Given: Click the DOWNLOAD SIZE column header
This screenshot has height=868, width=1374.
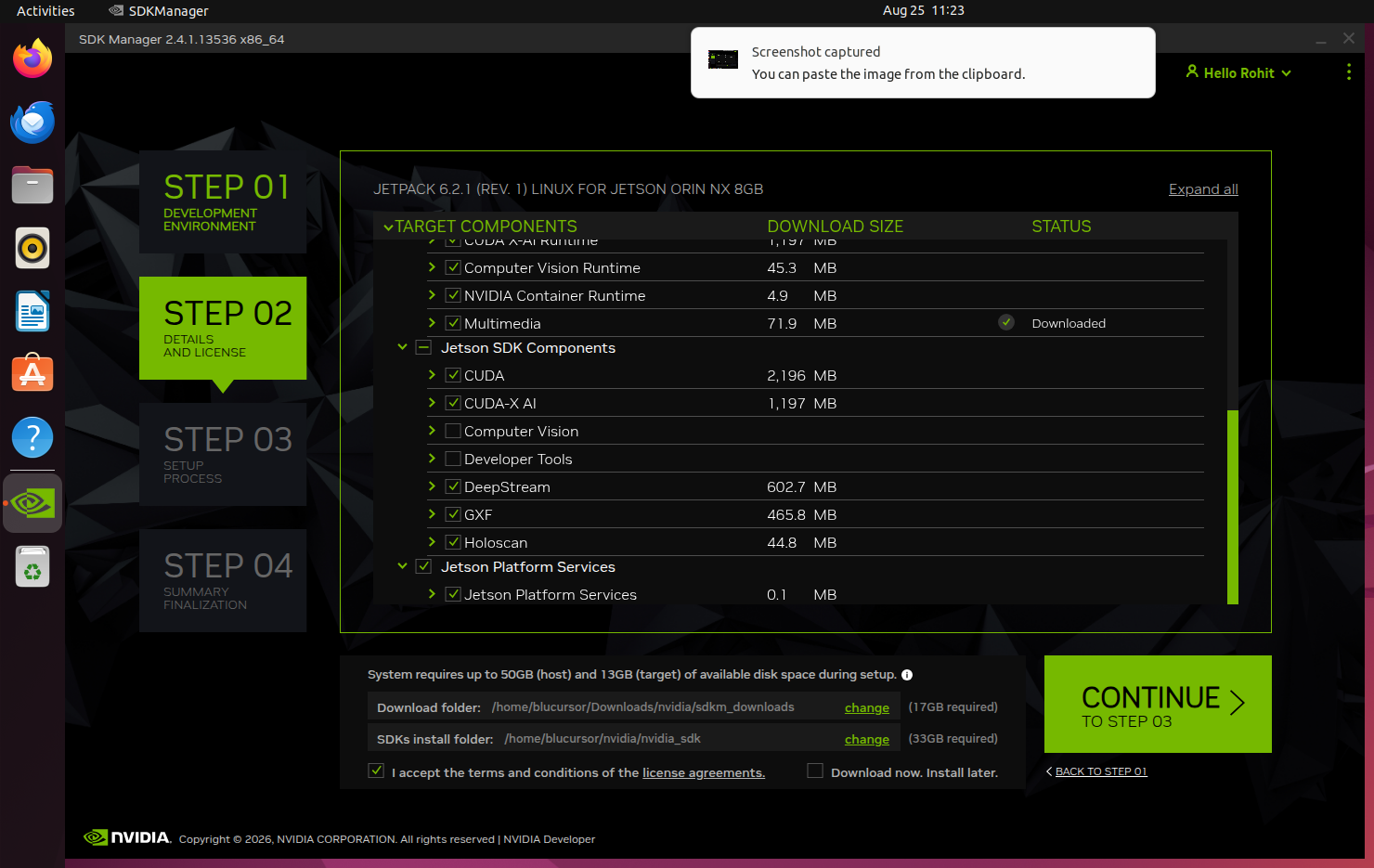Looking at the screenshot, I should click(x=835, y=227).
